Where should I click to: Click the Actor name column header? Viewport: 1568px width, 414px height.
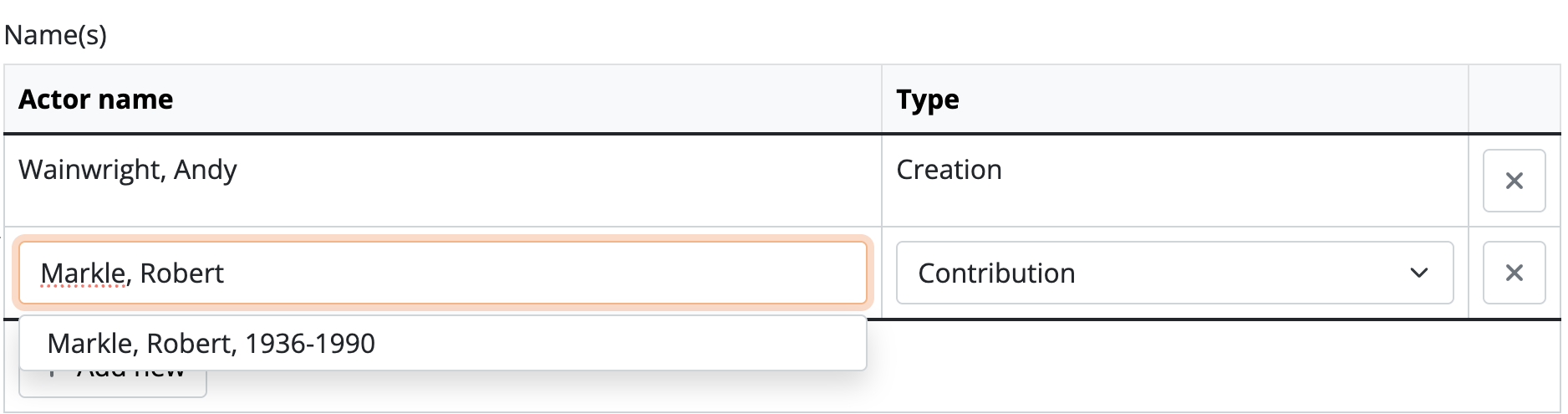coord(96,100)
